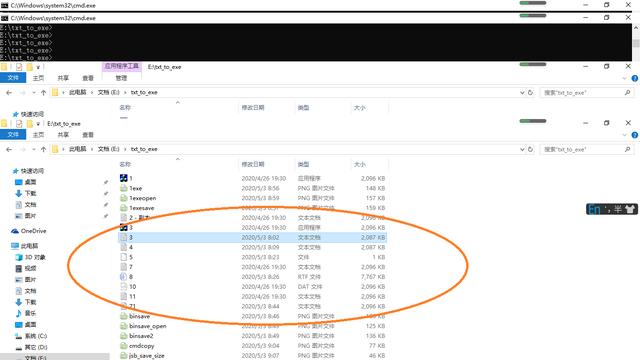
Task: Refresh the front Explorer folder view
Action: (x=530, y=149)
